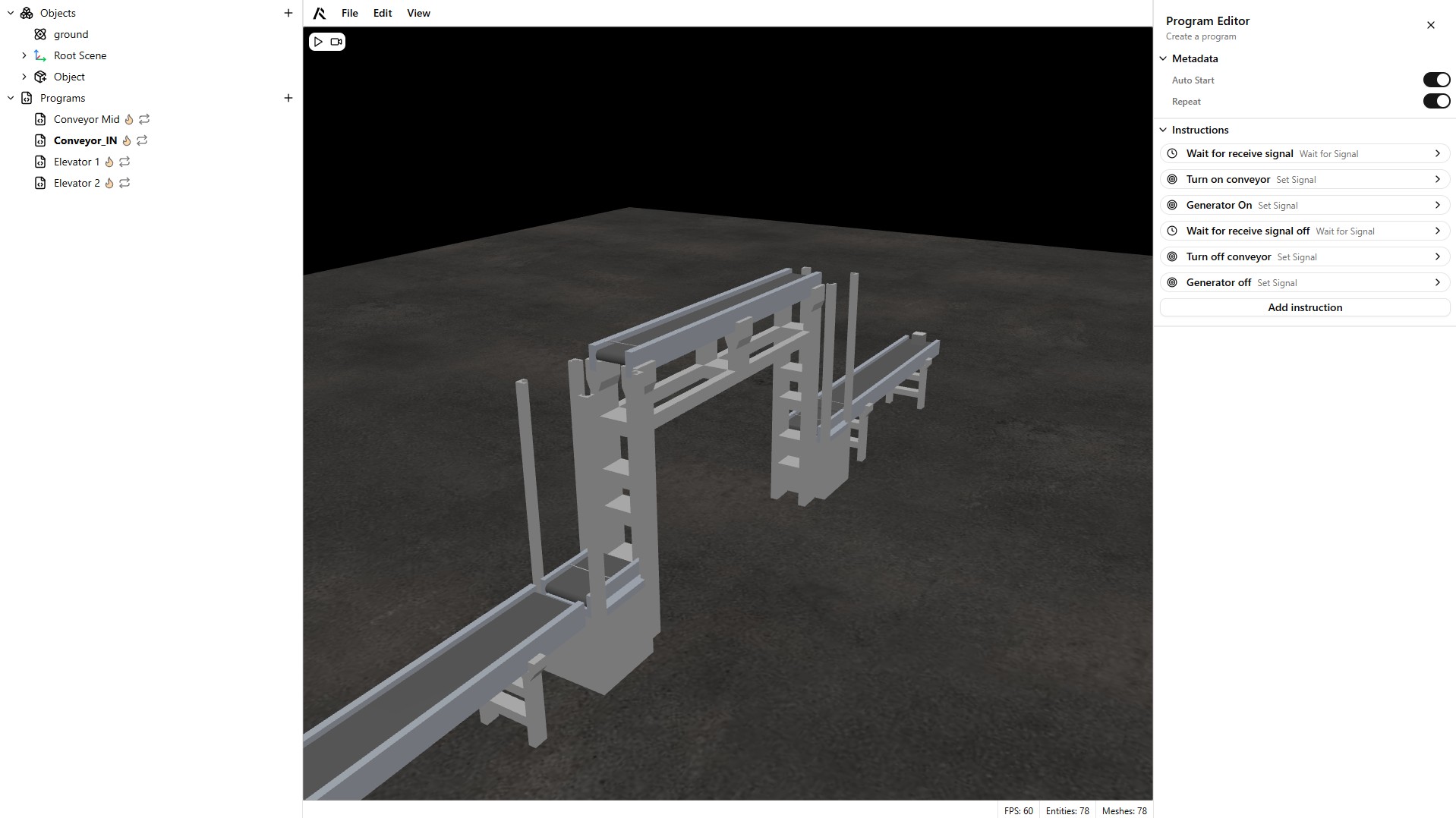Open the Turn on conveyor instruction
The image size is (1456, 818).
[1304, 179]
